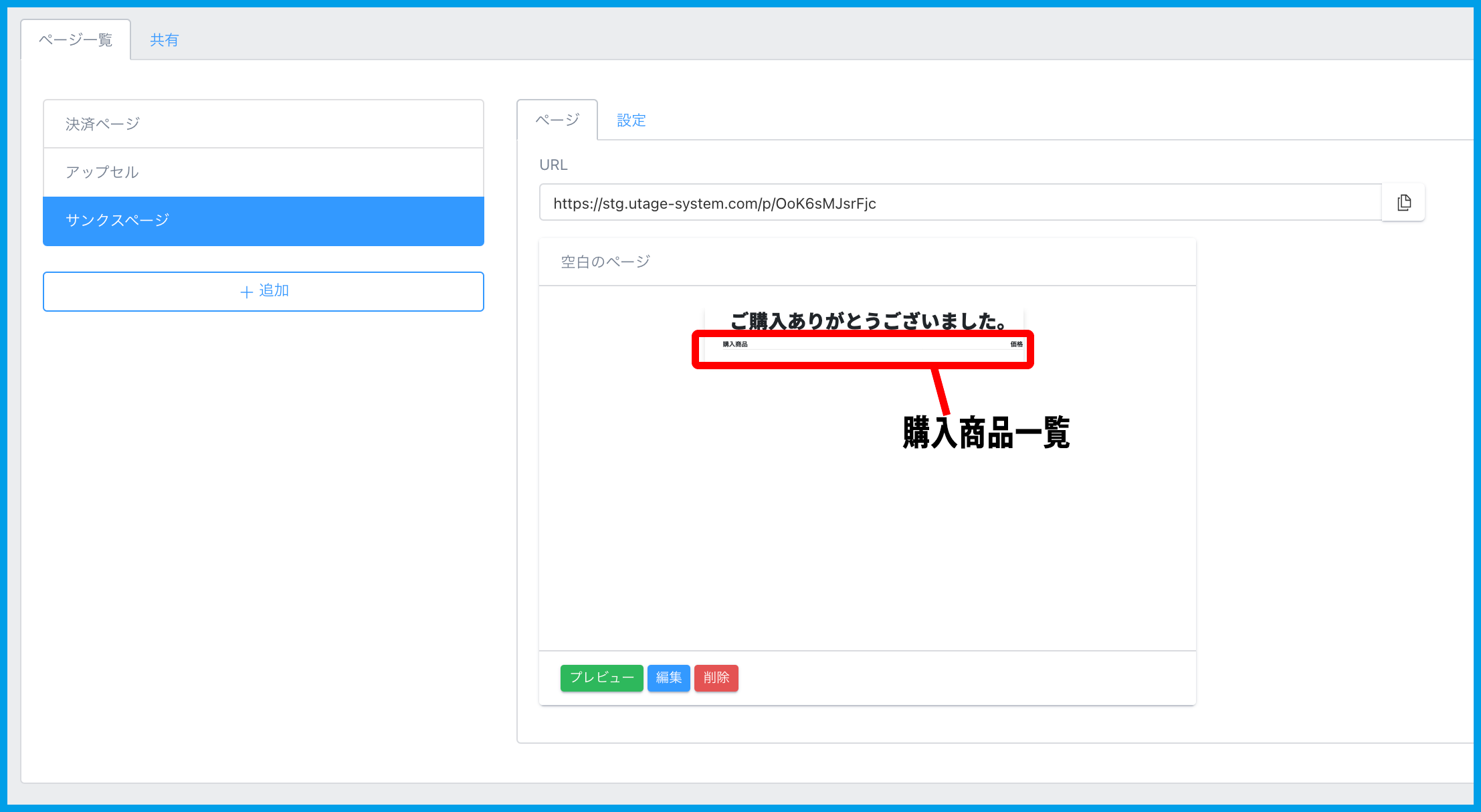Open the 設定 sub-tab
1481x812 pixels.
pos(631,120)
